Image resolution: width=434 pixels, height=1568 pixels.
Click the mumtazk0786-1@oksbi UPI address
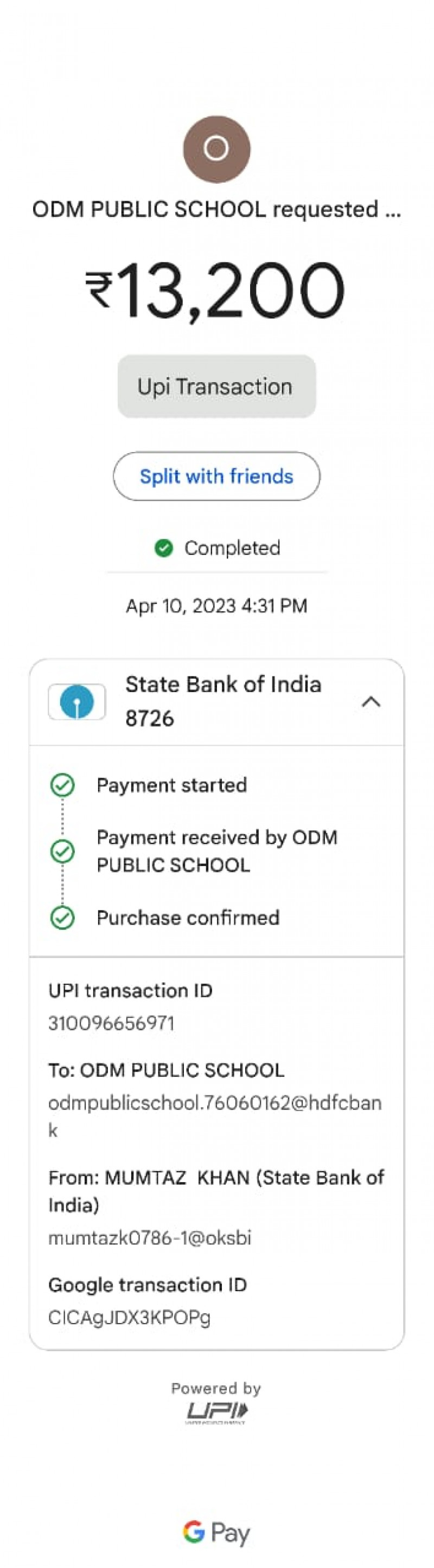149,1237
